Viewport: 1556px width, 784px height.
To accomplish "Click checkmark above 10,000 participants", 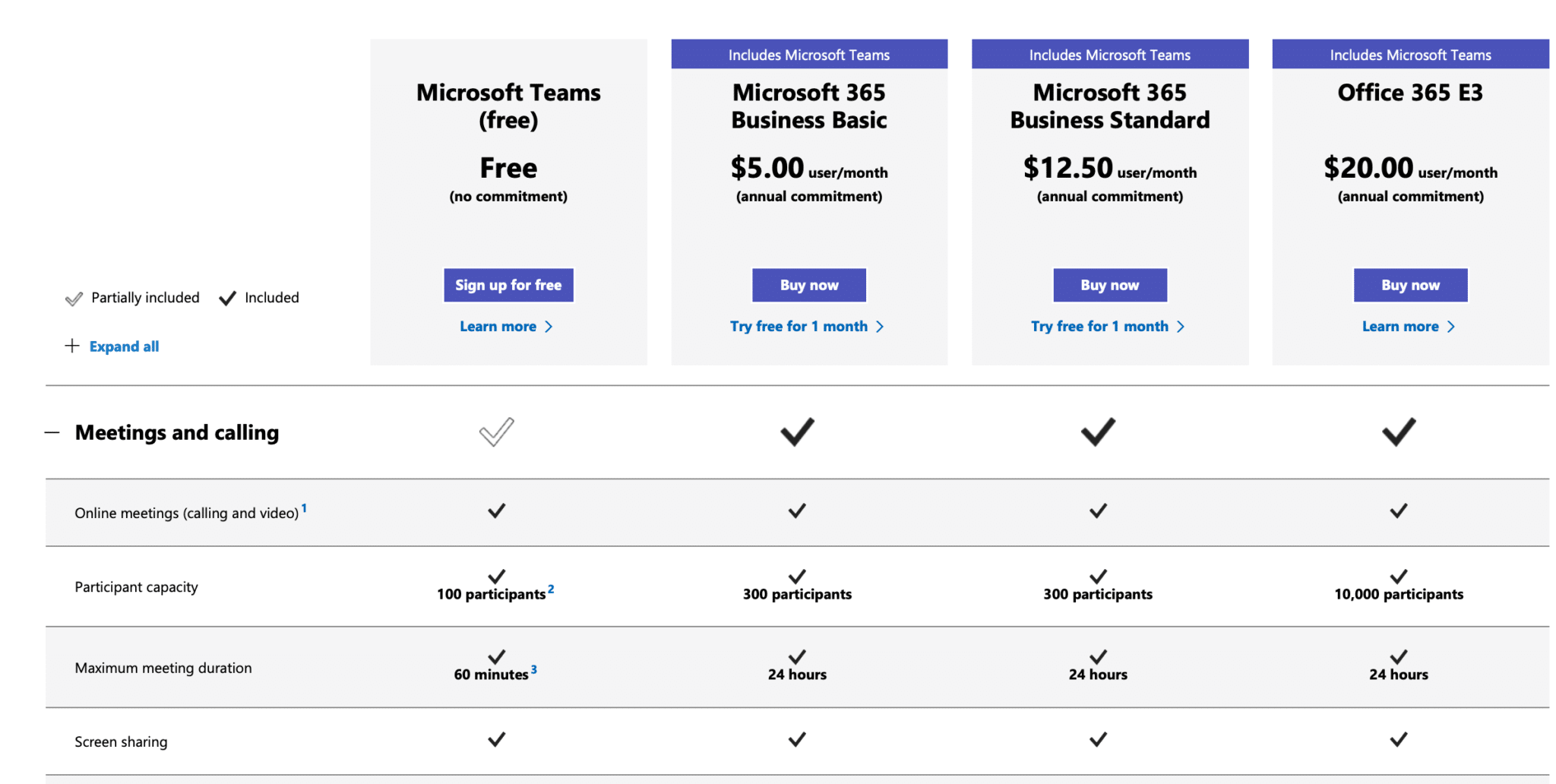I will pos(1399,576).
